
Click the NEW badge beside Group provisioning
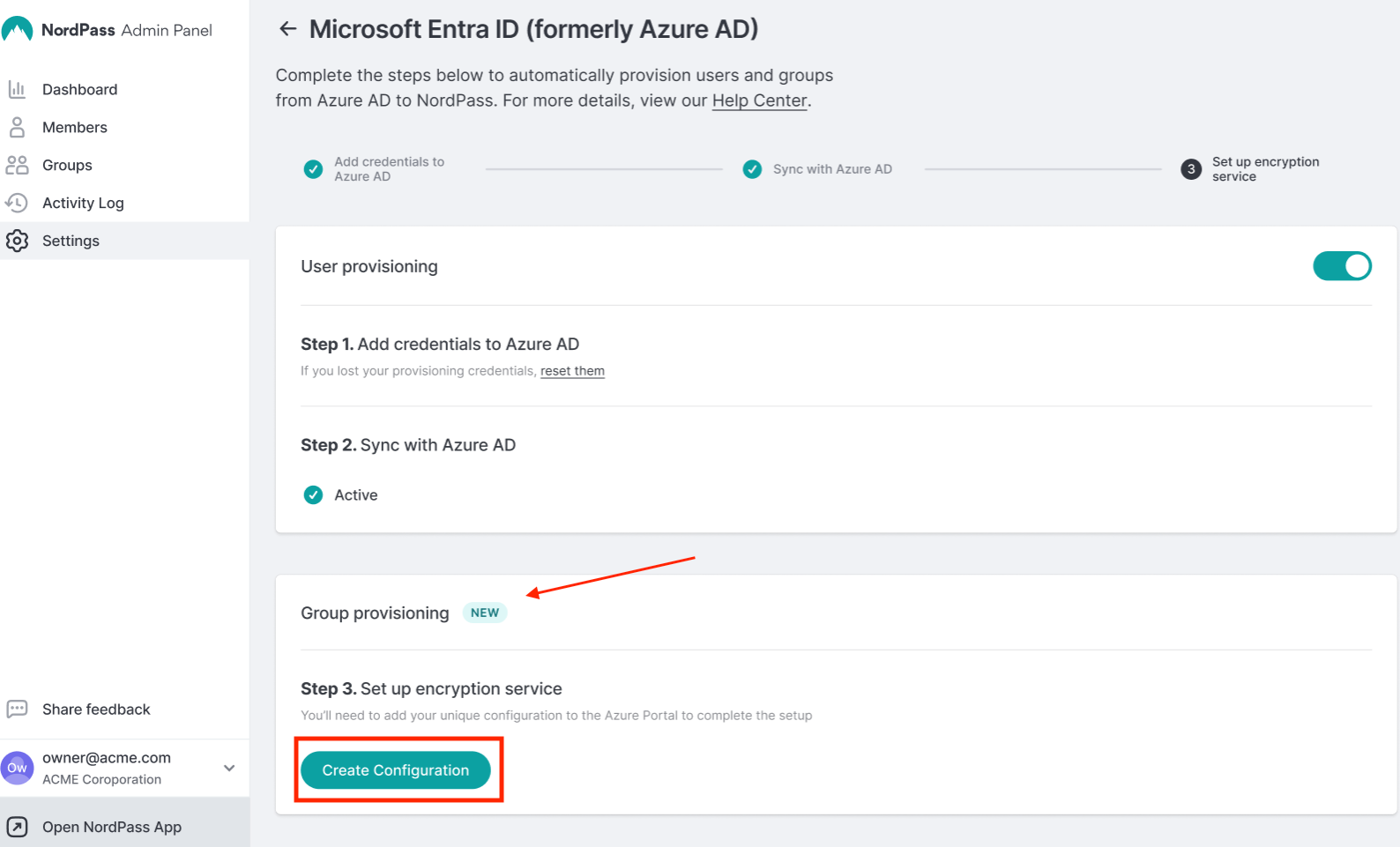tap(485, 613)
